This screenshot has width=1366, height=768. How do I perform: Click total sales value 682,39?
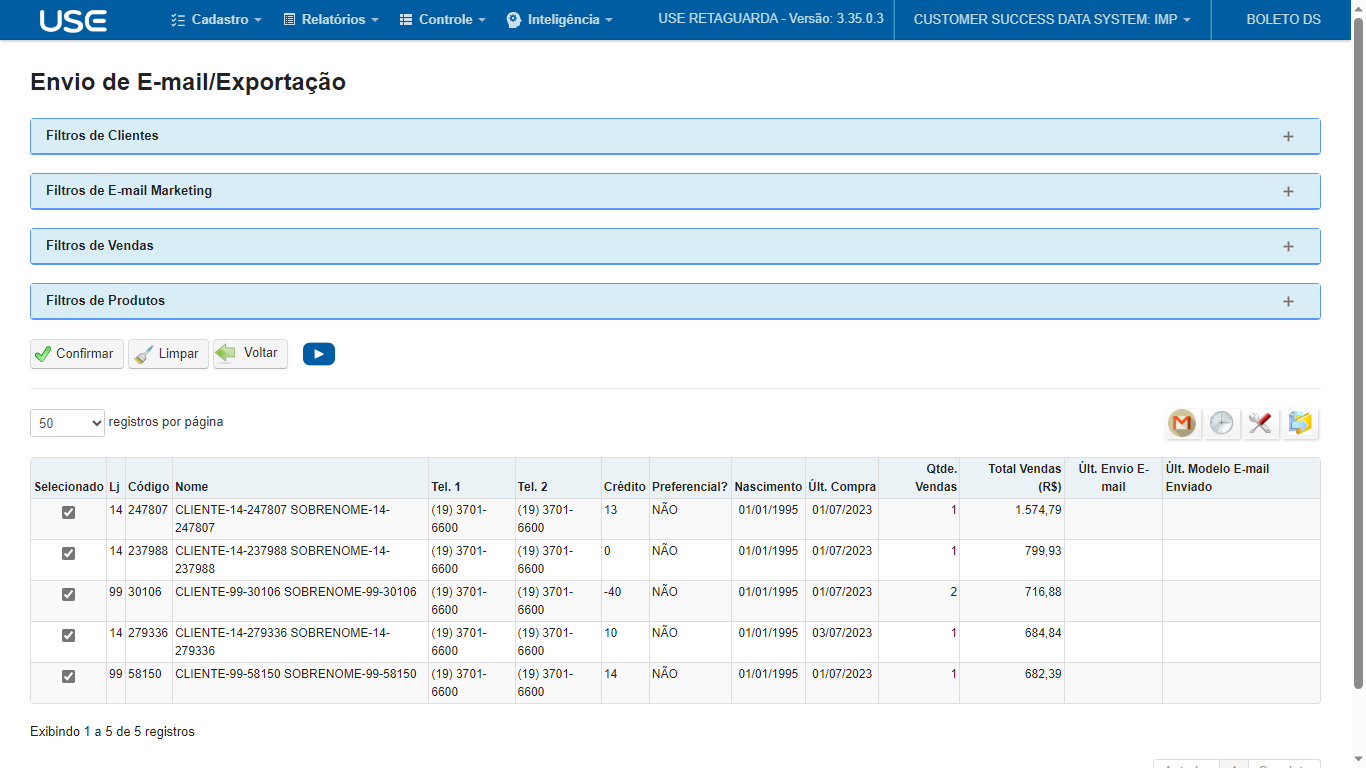tap(1043, 674)
